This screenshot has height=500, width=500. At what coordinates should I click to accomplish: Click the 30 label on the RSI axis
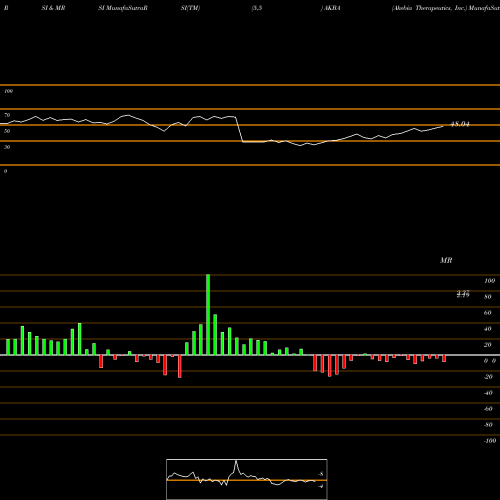coord(7,147)
